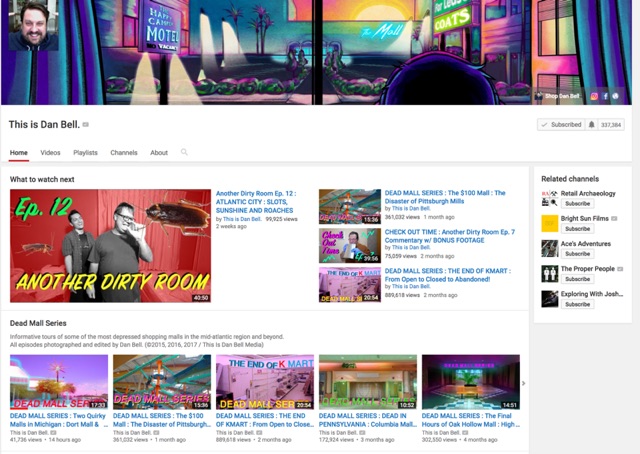Click the Subscribed button
Viewport: 640px width, 454px height.
(x=561, y=125)
